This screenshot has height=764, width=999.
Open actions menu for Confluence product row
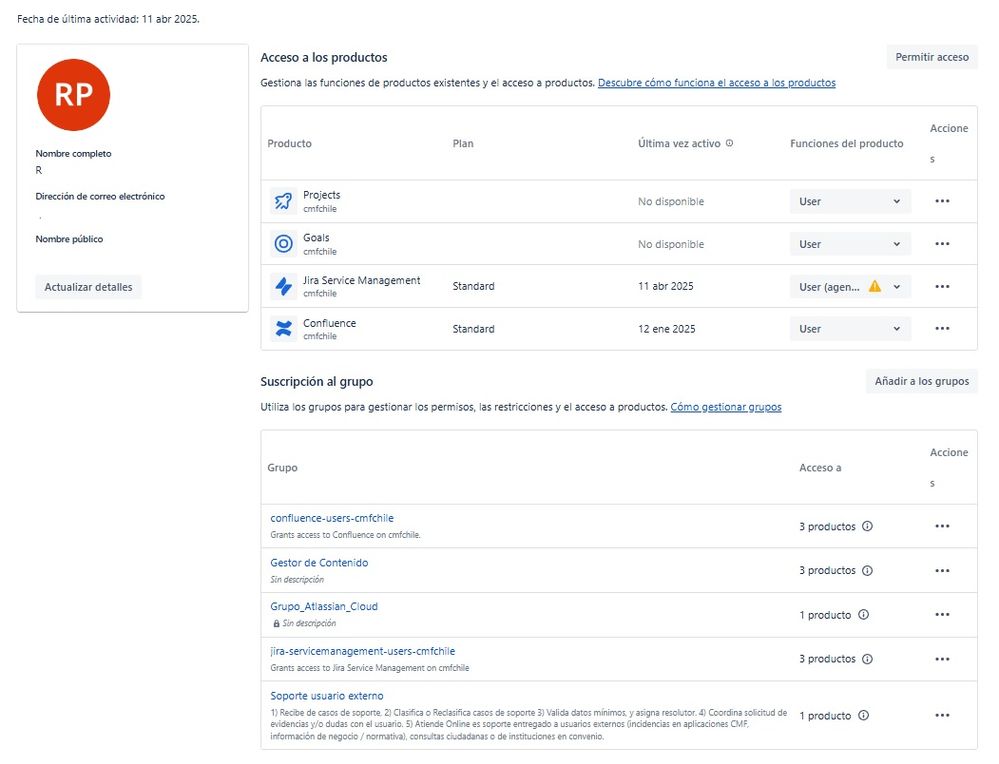click(942, 329)
